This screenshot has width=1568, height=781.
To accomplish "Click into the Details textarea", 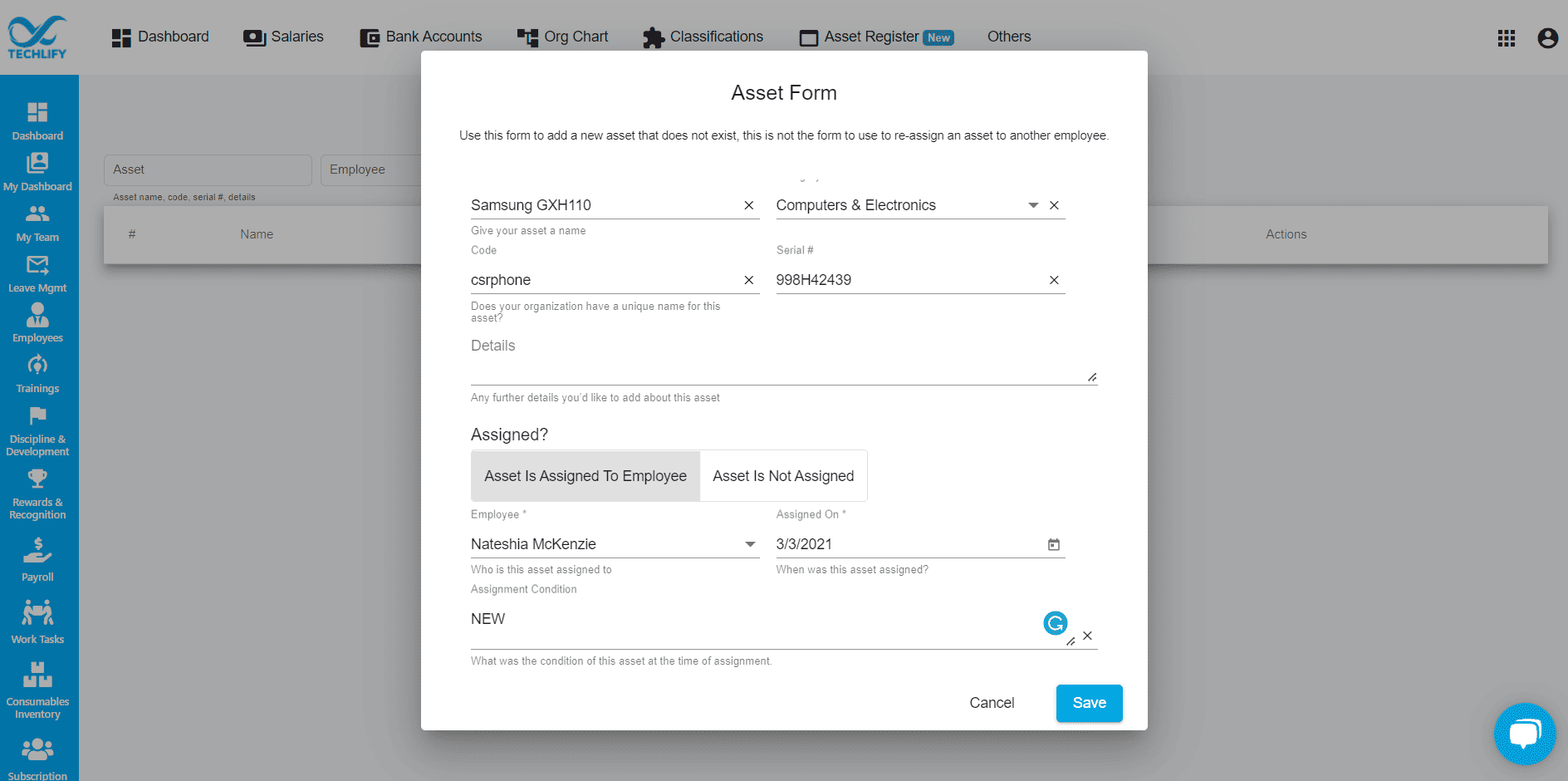I will pyautogui.click(x=784, y=360).
